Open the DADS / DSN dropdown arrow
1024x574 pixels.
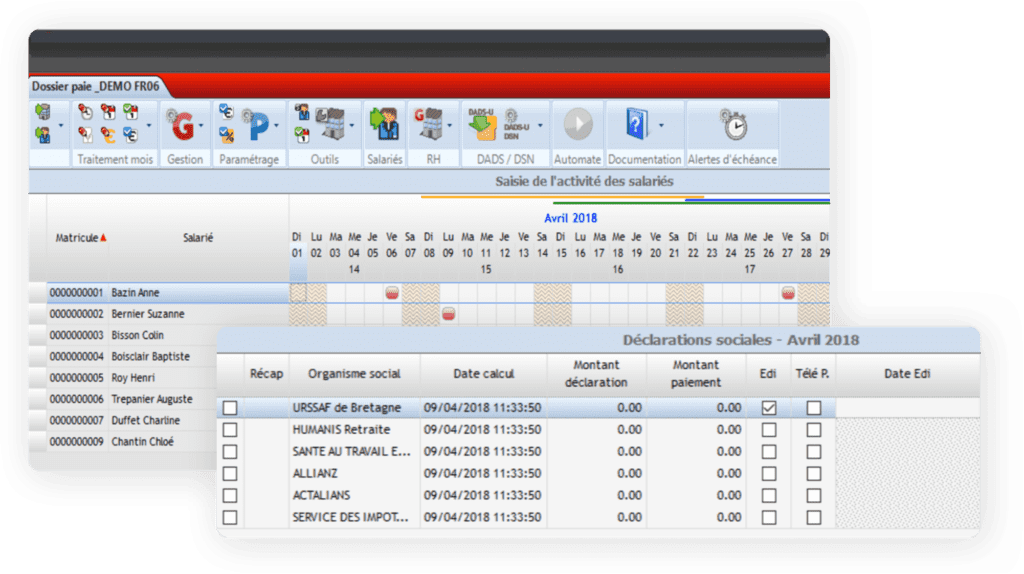coord(541,127)
